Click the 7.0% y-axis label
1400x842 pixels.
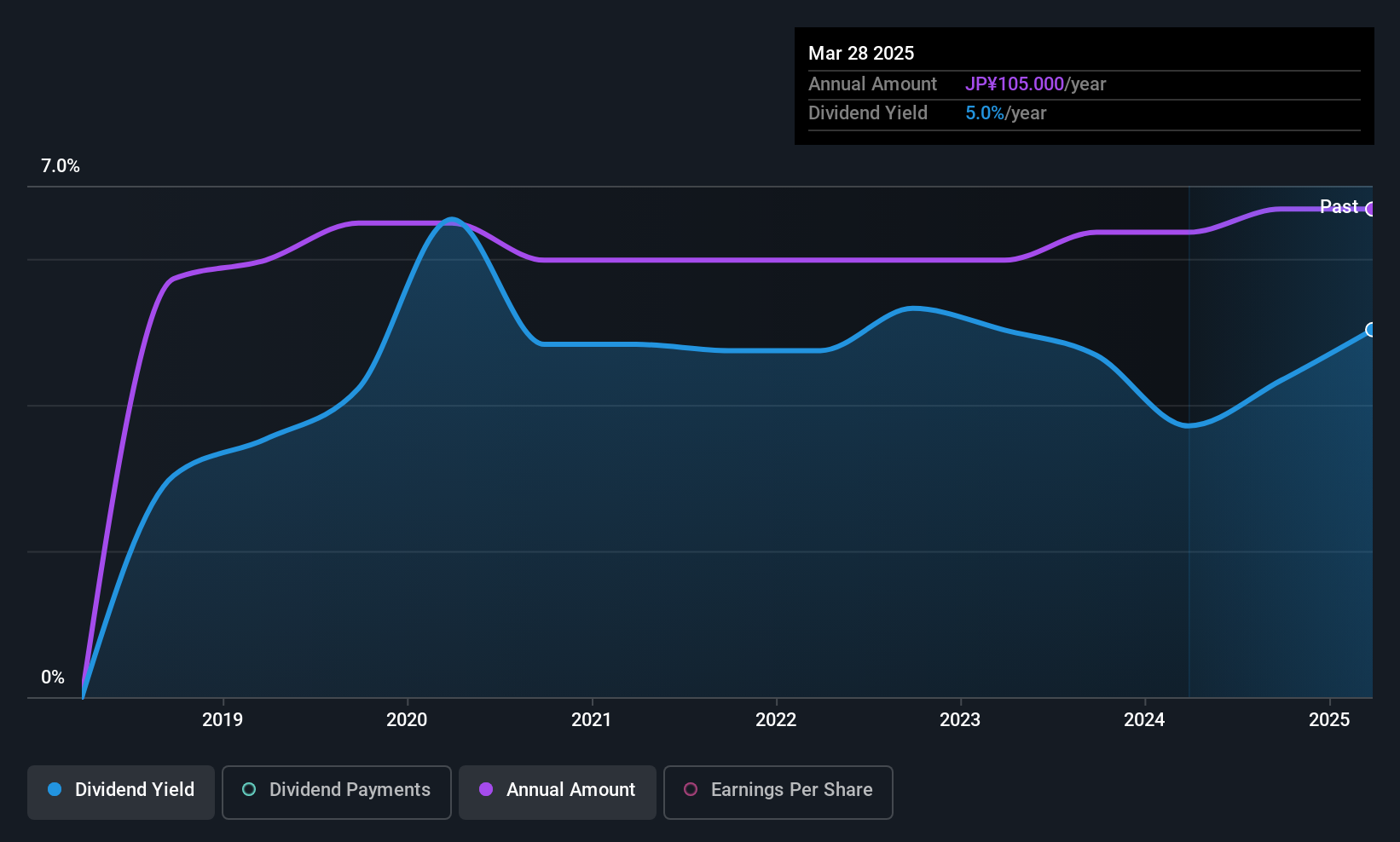[x=61, y=166]
